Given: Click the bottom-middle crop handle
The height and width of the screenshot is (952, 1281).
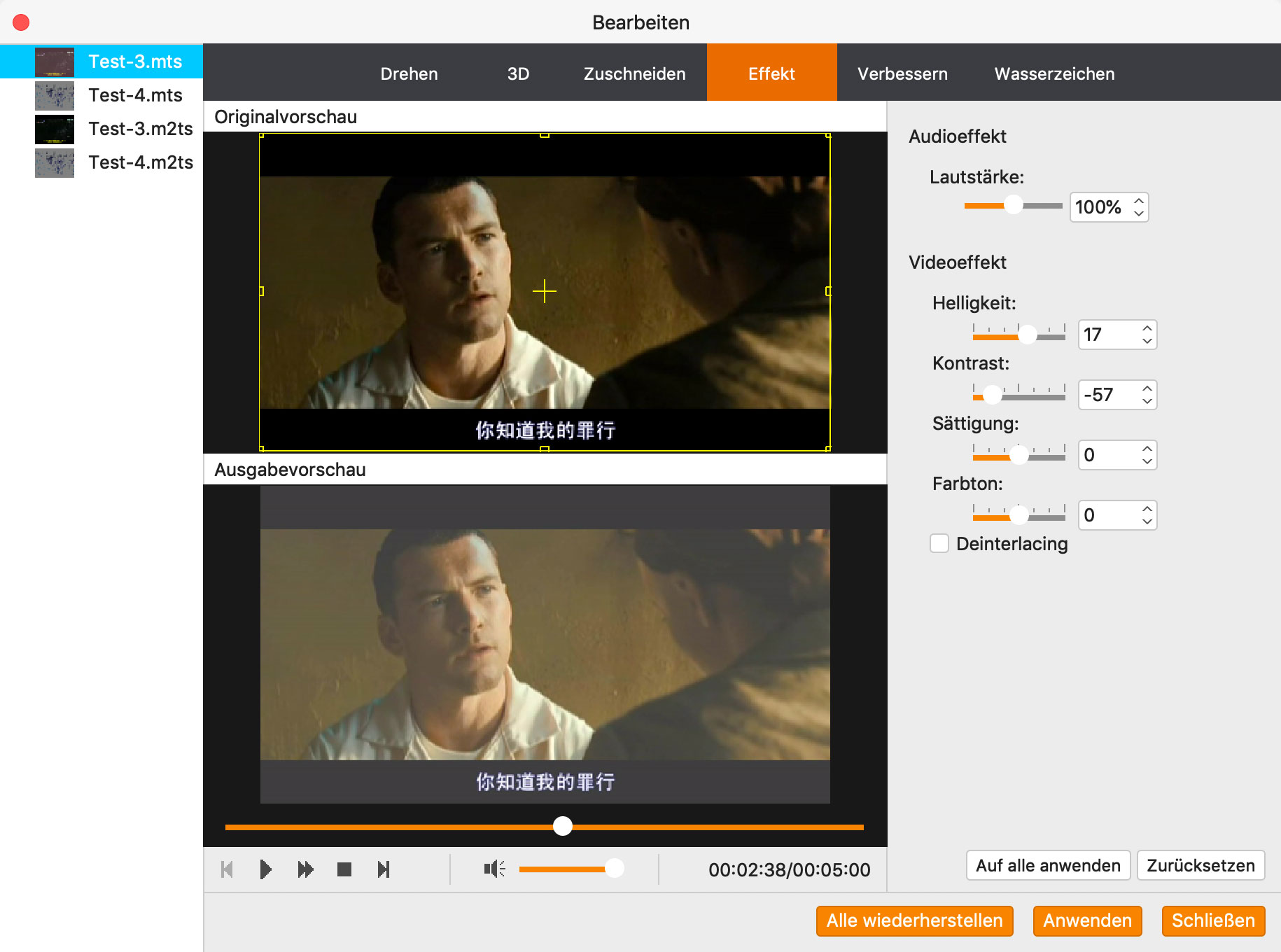Looking at the screenshot, I should pyautogui.click(x=544, y=449).
